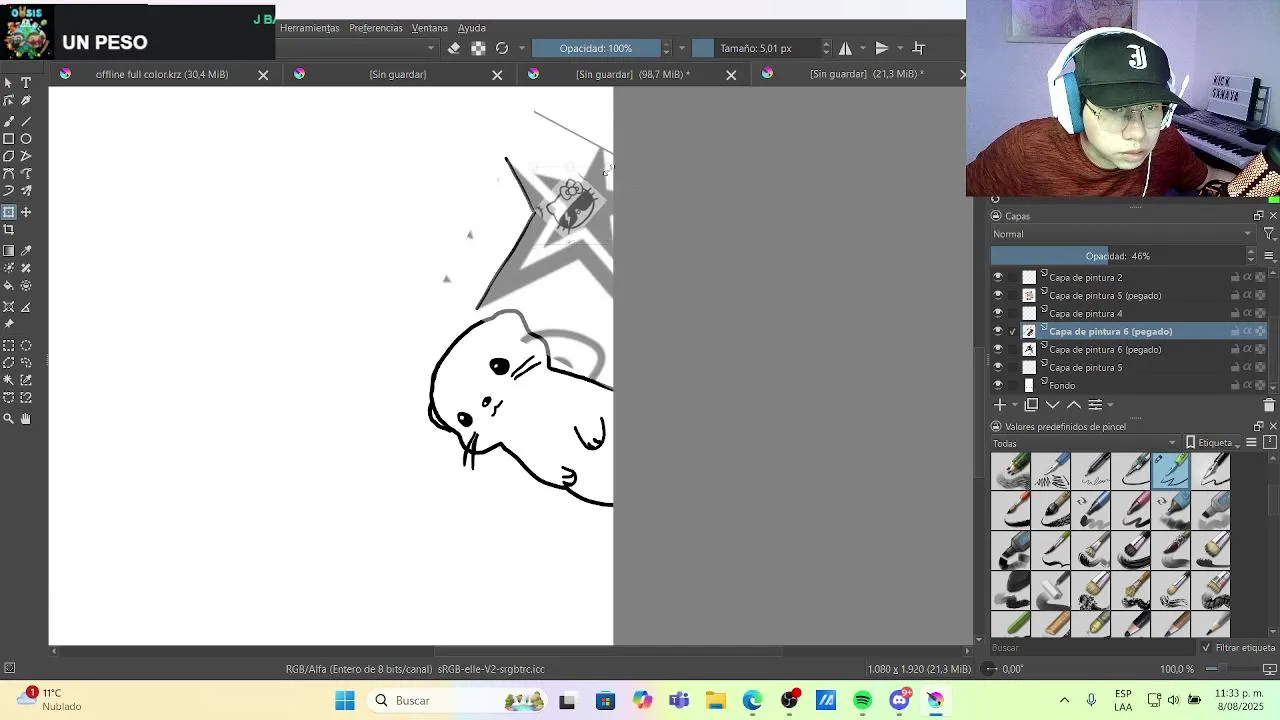Hide the selected Capa de pintura 6 (pegado) layer
The image size is (1280, 720).
pyautogui.click(x=997, y=332)
